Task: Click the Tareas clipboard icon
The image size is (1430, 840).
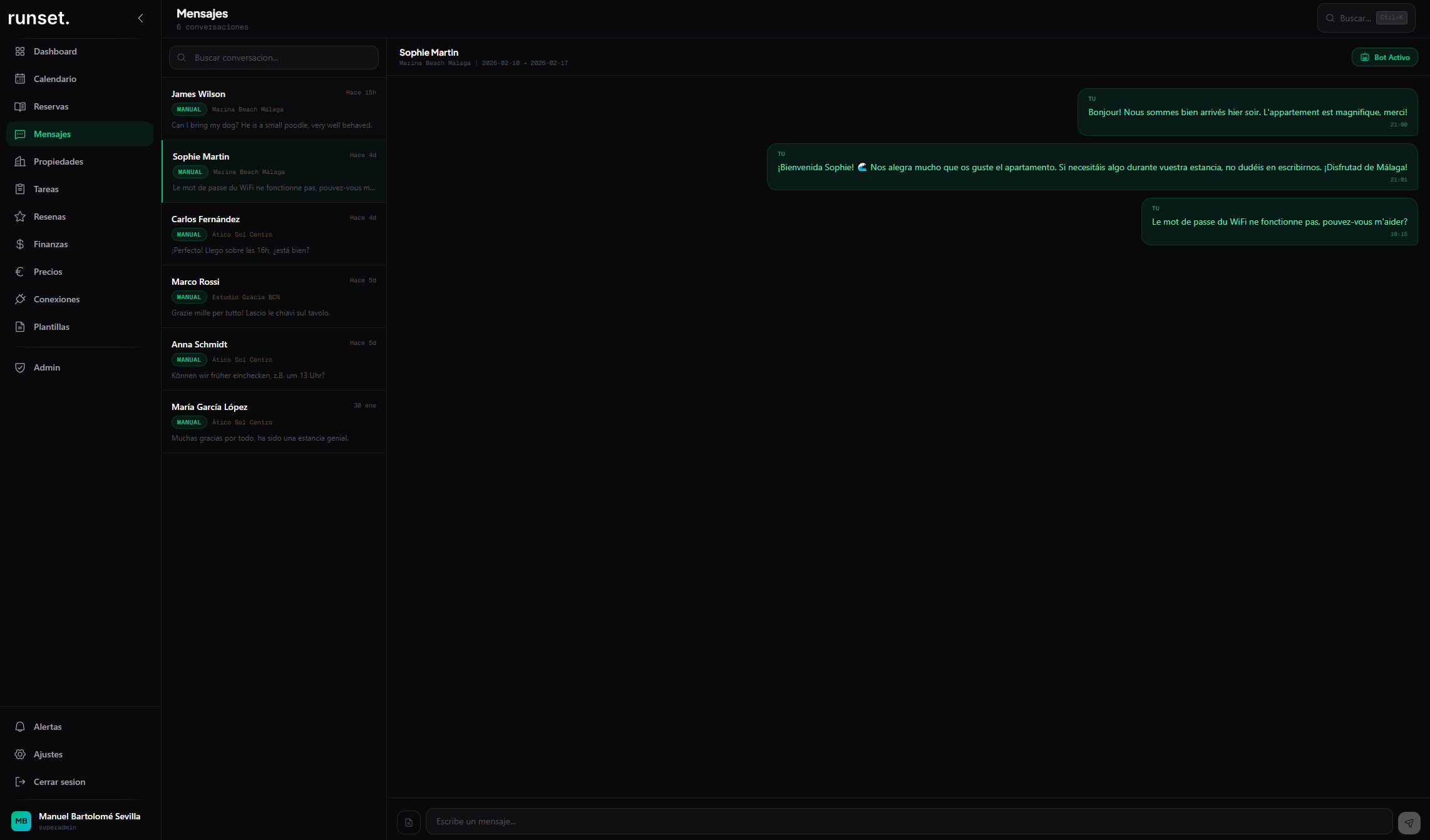Action: click(20, 189)
